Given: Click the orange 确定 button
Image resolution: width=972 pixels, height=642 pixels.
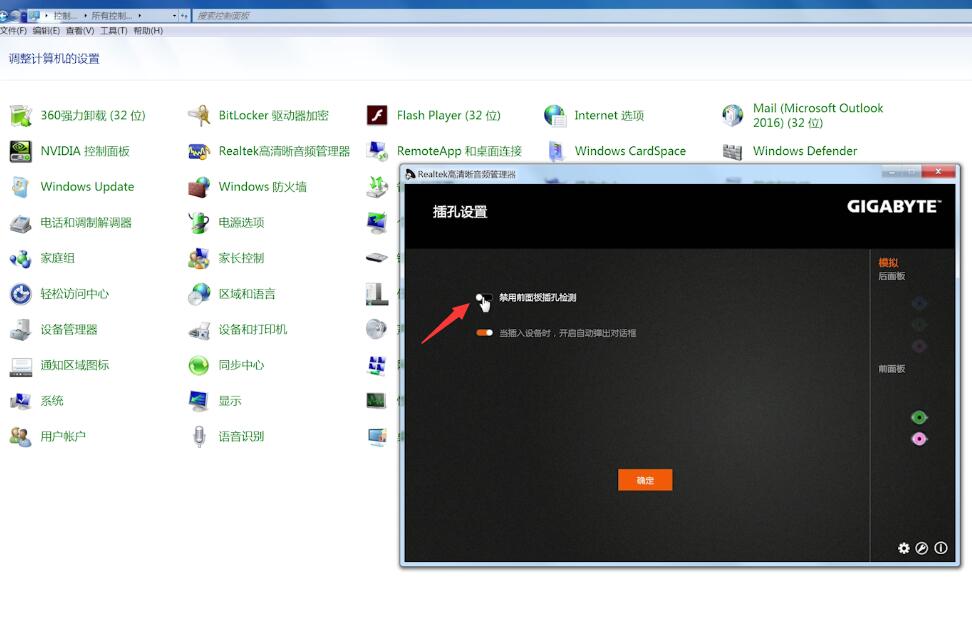Looking at the screenshot, I should point(645,480).
